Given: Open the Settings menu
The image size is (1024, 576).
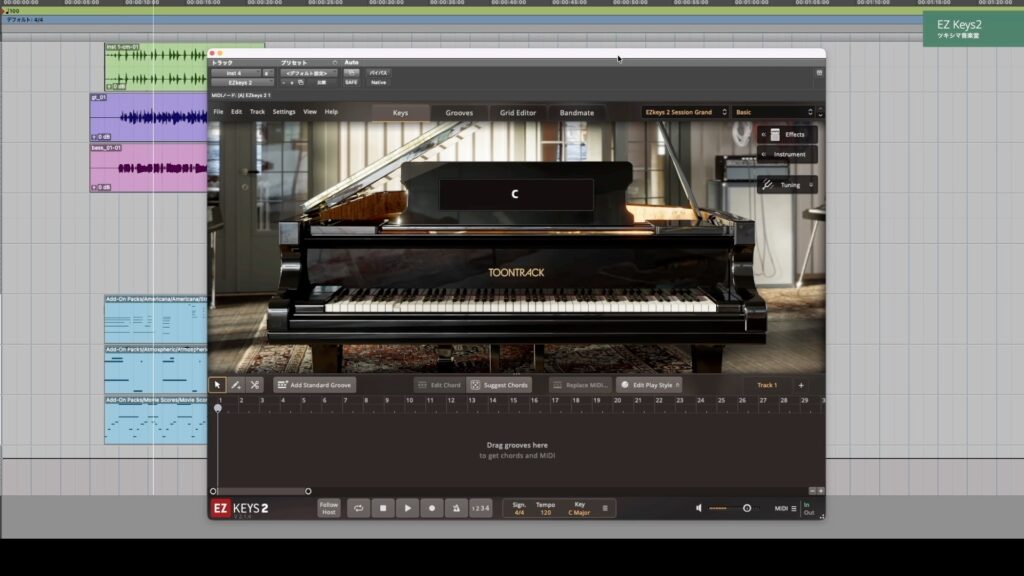Looking at the screenshot, I should pyautogui.click(x=284, y=112).
